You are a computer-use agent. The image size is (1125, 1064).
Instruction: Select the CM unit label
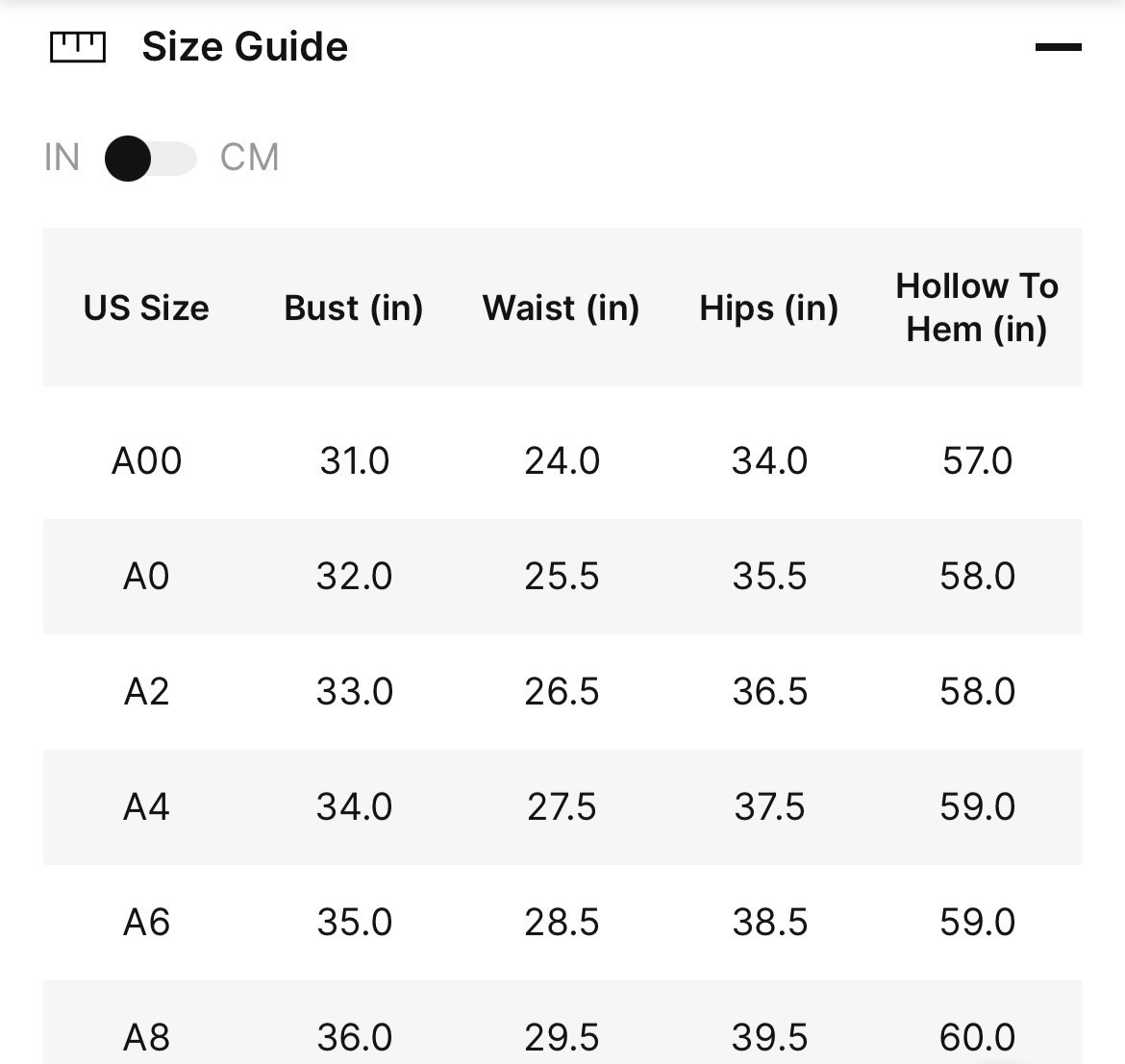pyautogui.click(x=249, y=158)
